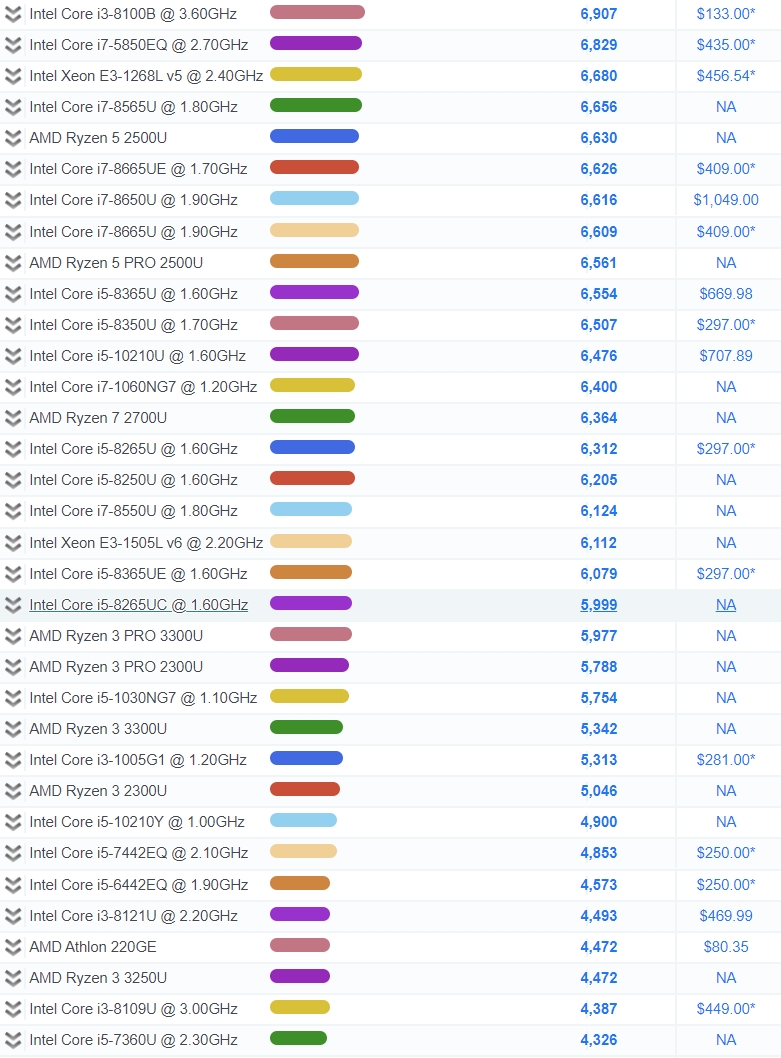The height and width of the screenshot is (1058, 781).
Task: Expand chevron beside AMD Ryzen 7 2700U
Action: tap(13, 418)
